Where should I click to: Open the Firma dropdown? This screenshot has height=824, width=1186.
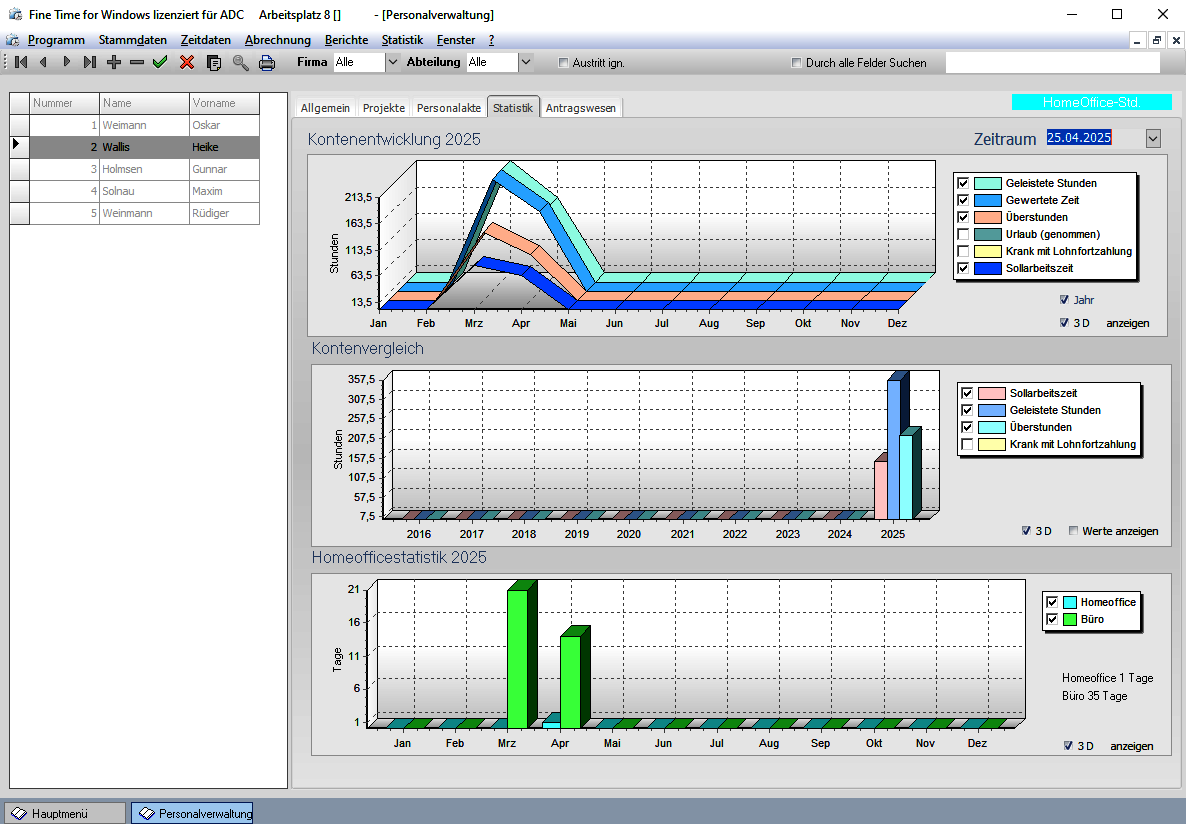tap(393, 62)
